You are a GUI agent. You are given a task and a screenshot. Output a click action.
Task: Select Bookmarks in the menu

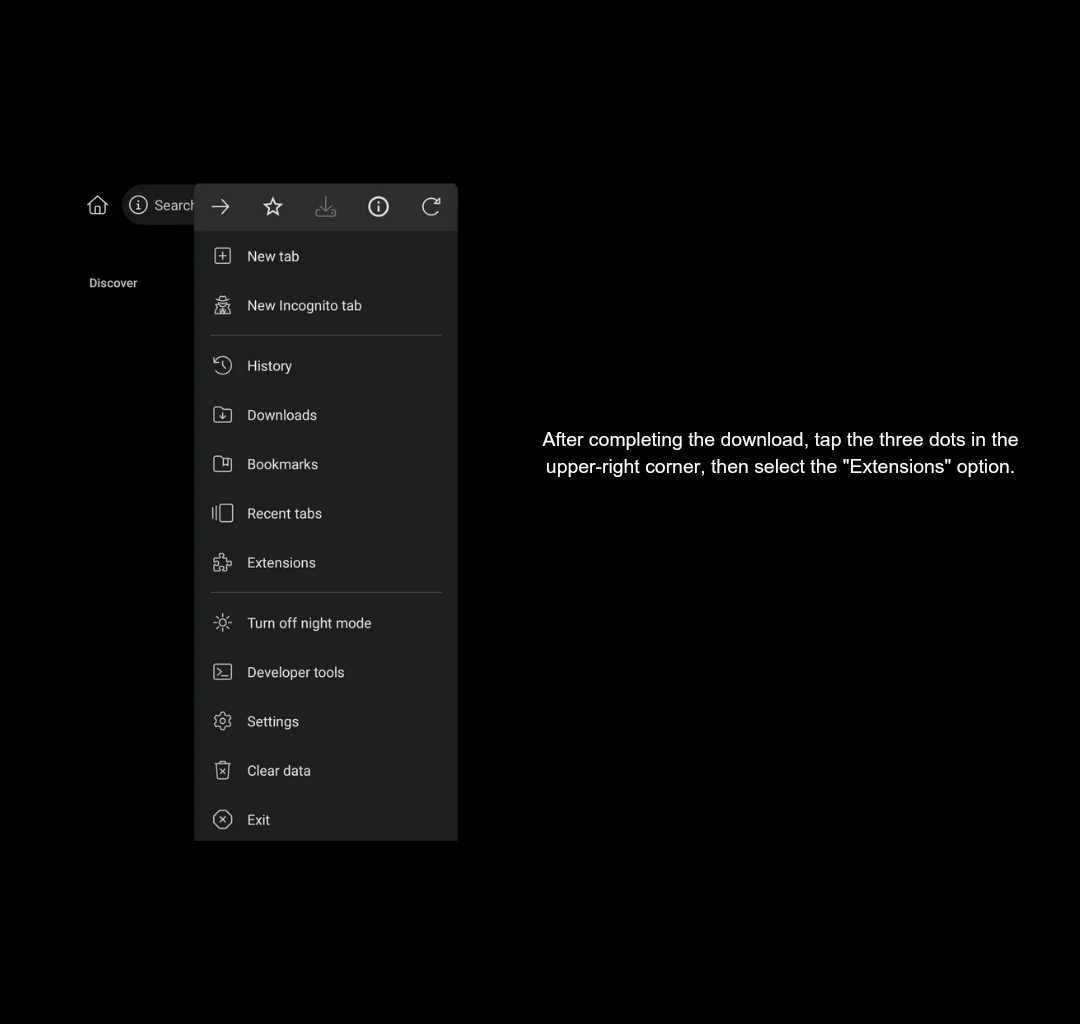[282, 464]
